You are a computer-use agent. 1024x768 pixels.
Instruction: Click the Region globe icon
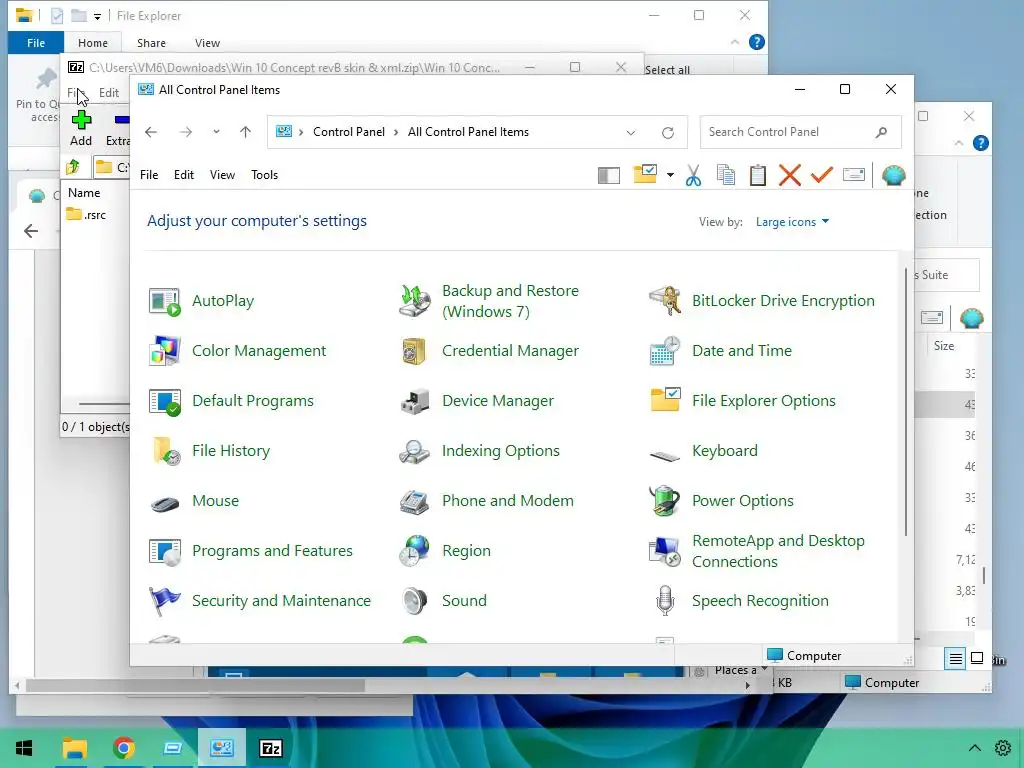tap(414, 551)
